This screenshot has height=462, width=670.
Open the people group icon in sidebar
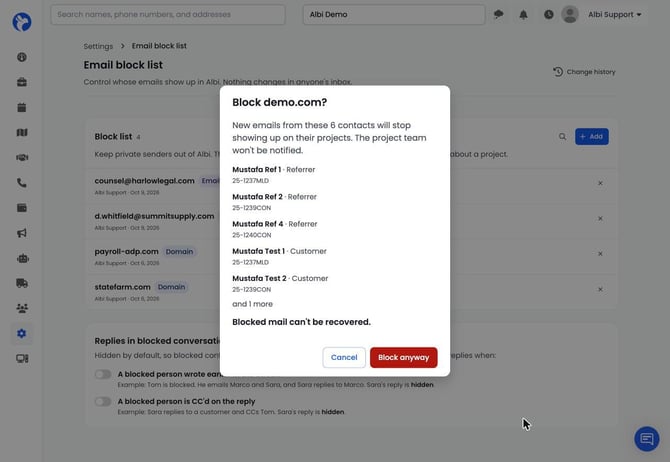coord(22,308)
